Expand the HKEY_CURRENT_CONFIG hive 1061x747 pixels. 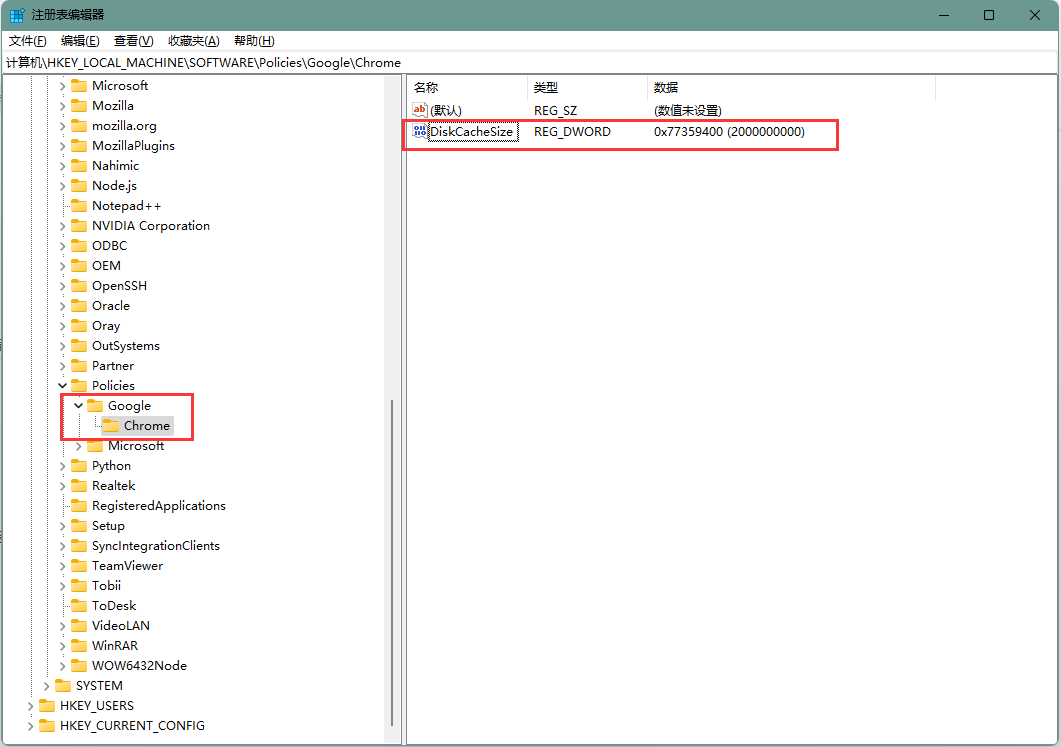coord(30,726)
